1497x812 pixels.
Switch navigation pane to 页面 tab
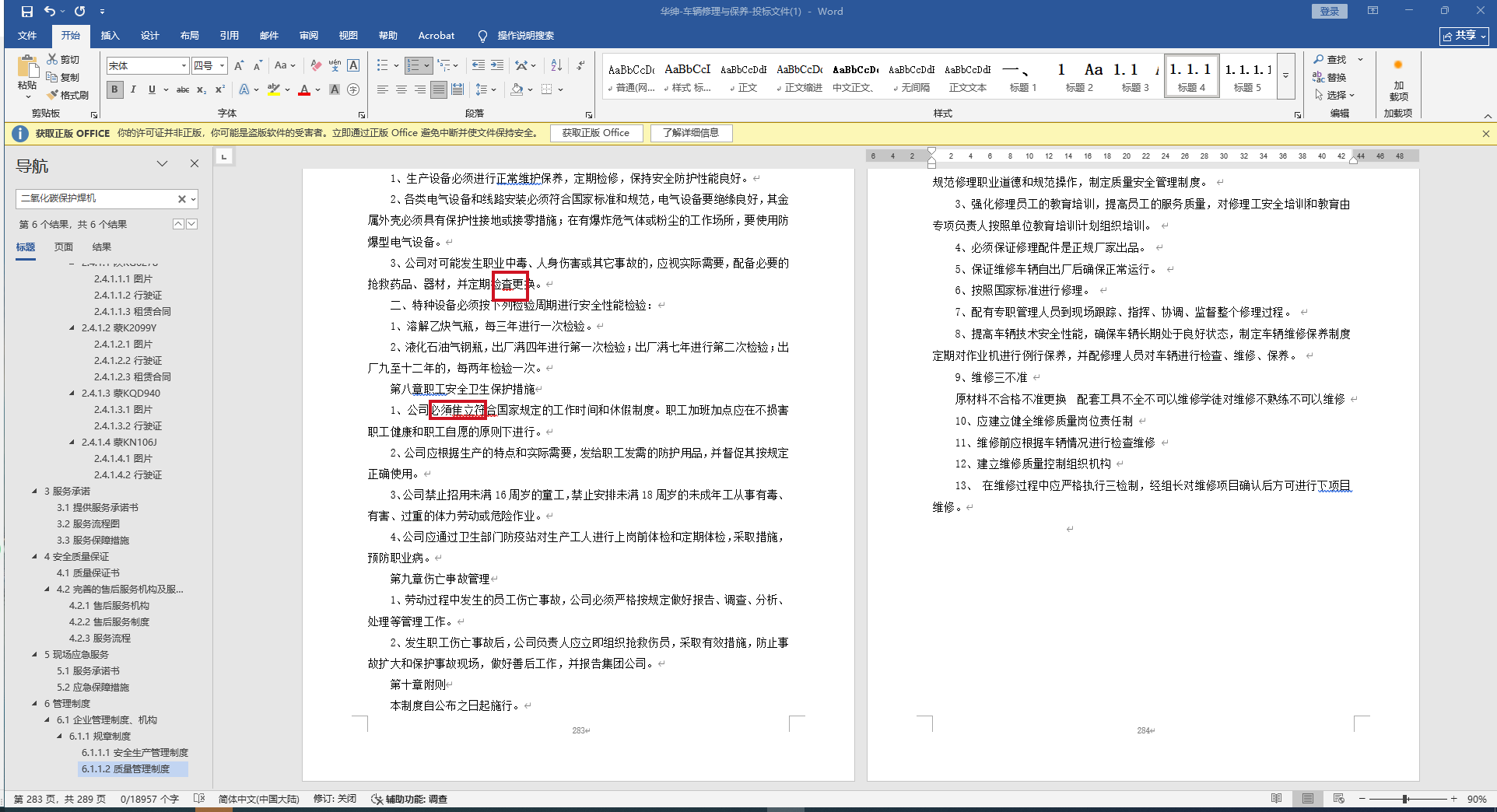point(64,247)
